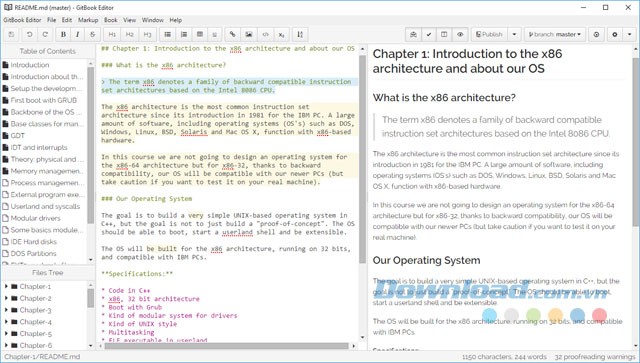Open the branch: master dropdown
The width and height of the screenshot is (640, 363).
click(x=555, y=34)
